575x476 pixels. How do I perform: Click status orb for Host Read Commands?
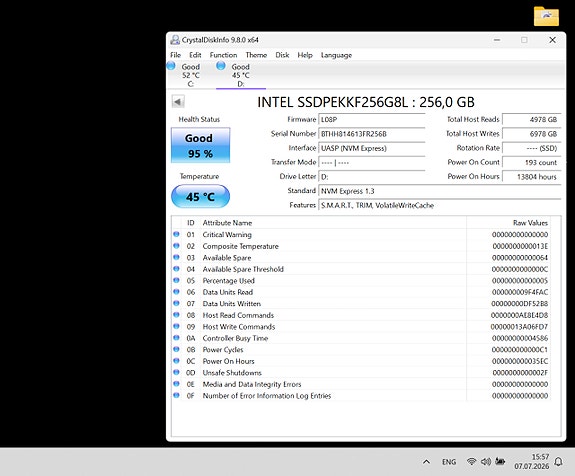[x=176, y=315]
